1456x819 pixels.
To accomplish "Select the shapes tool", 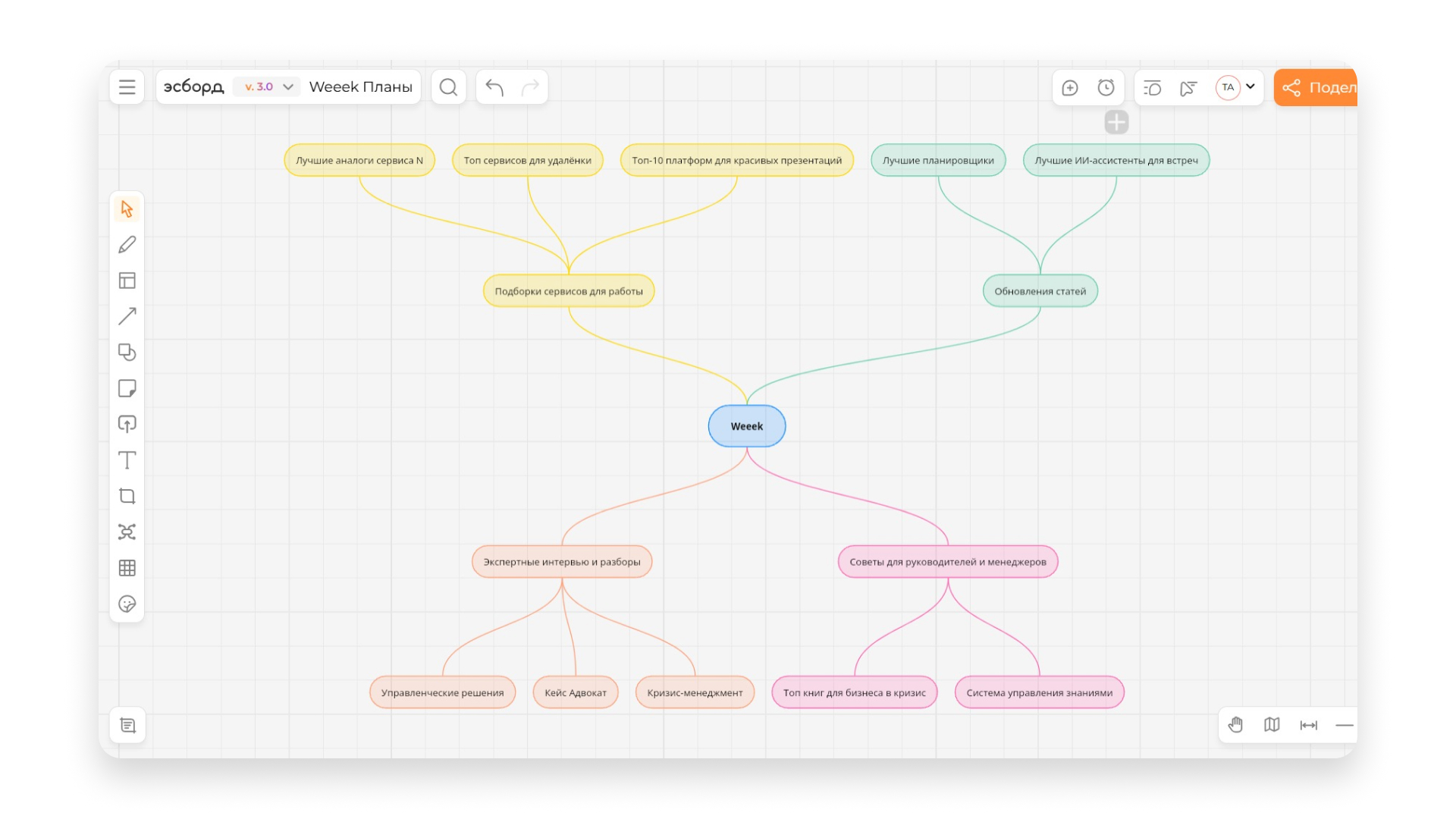I will 127,352.
